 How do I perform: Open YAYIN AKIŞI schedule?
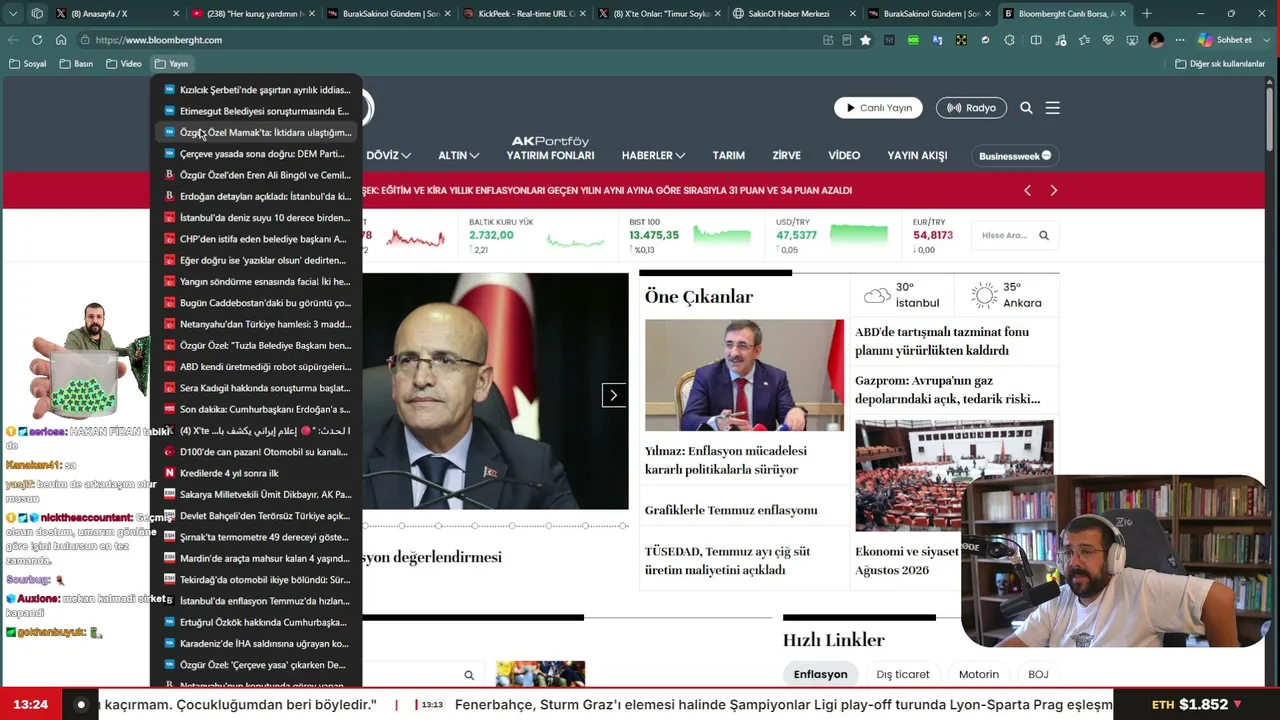(x=917, y=156)
